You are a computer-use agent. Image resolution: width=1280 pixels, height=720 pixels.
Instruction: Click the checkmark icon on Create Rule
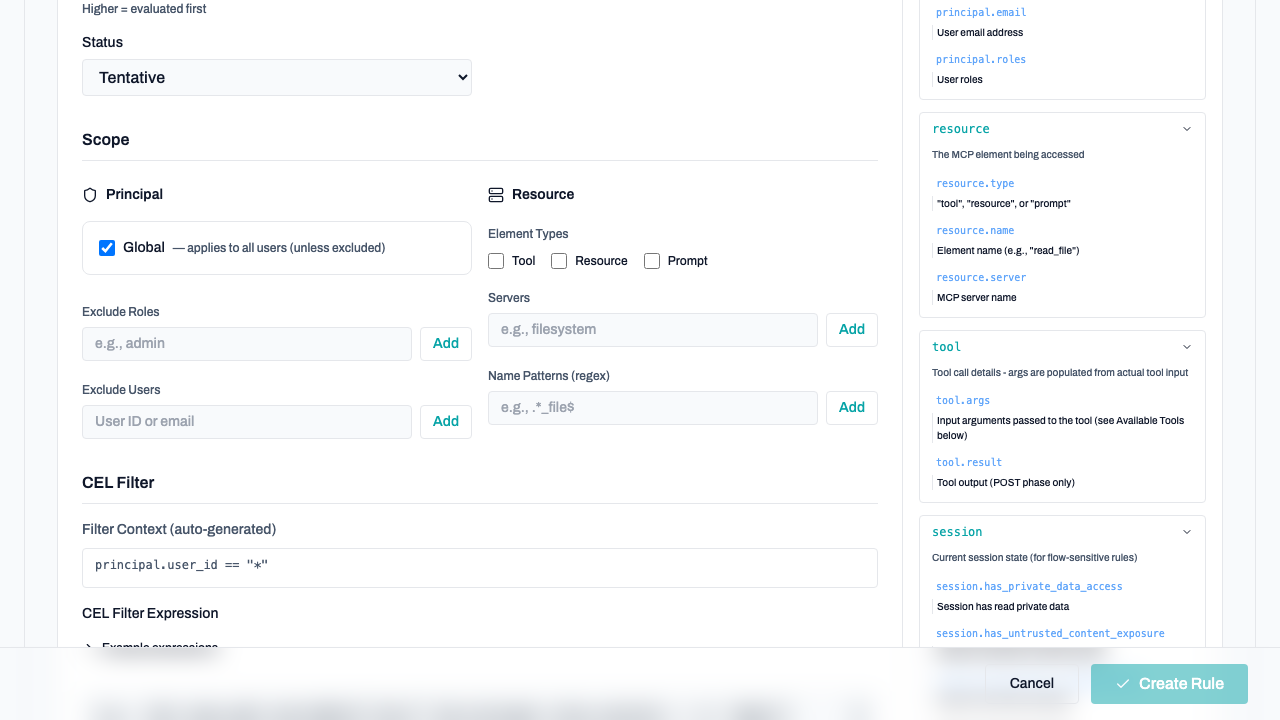pos(1123,684)
